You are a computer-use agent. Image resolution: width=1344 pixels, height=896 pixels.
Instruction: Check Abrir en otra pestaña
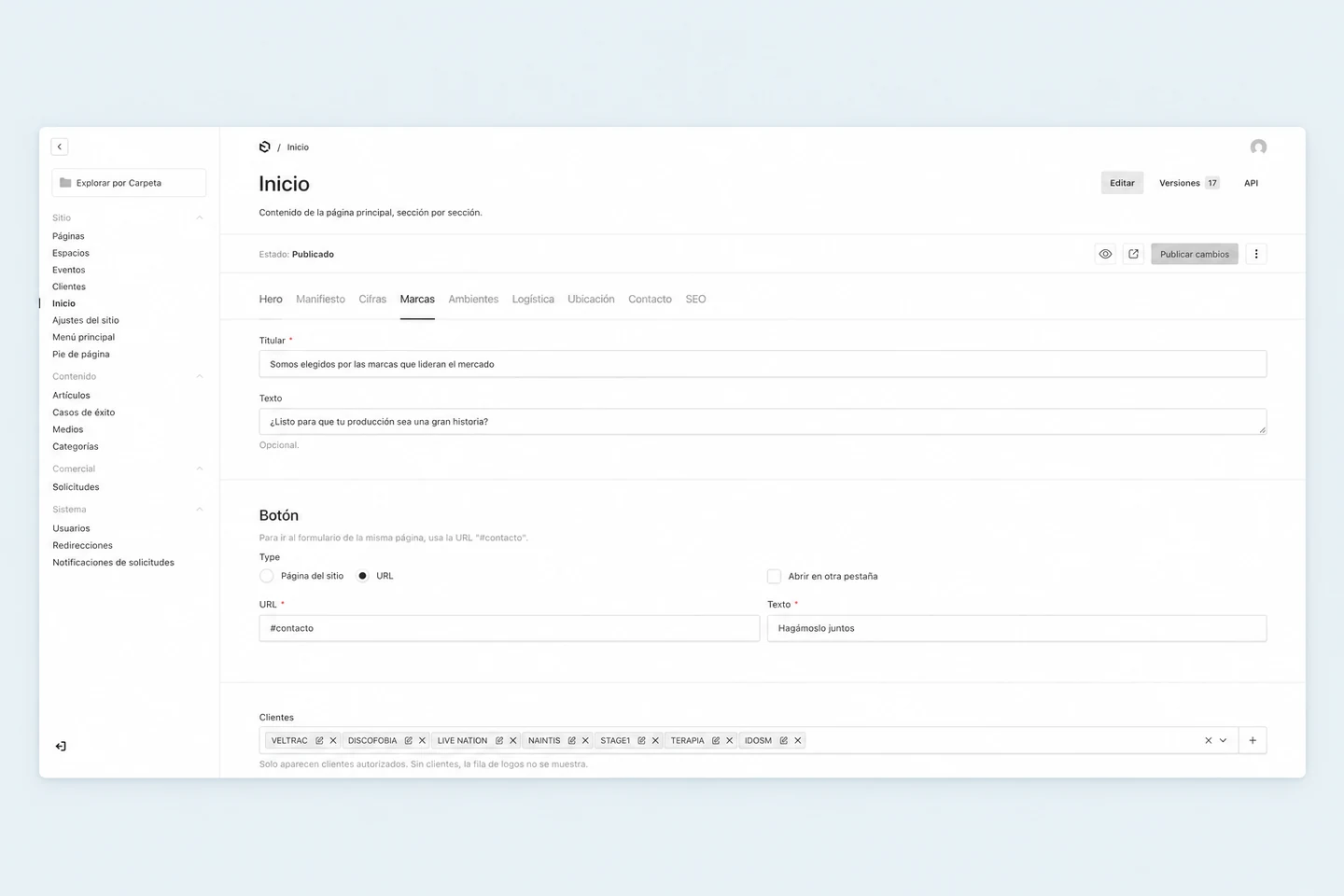pyautogui.click(x=774, y=576)
